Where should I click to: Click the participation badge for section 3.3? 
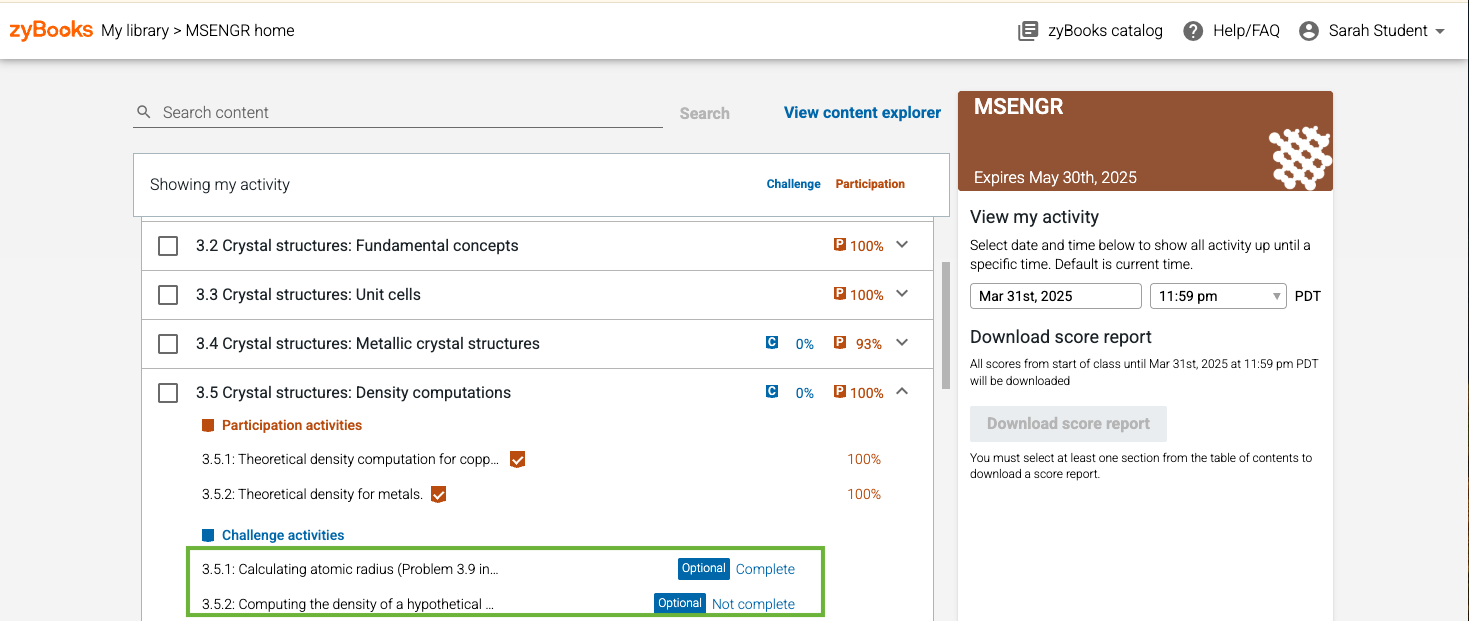click(x=840, y=294)
